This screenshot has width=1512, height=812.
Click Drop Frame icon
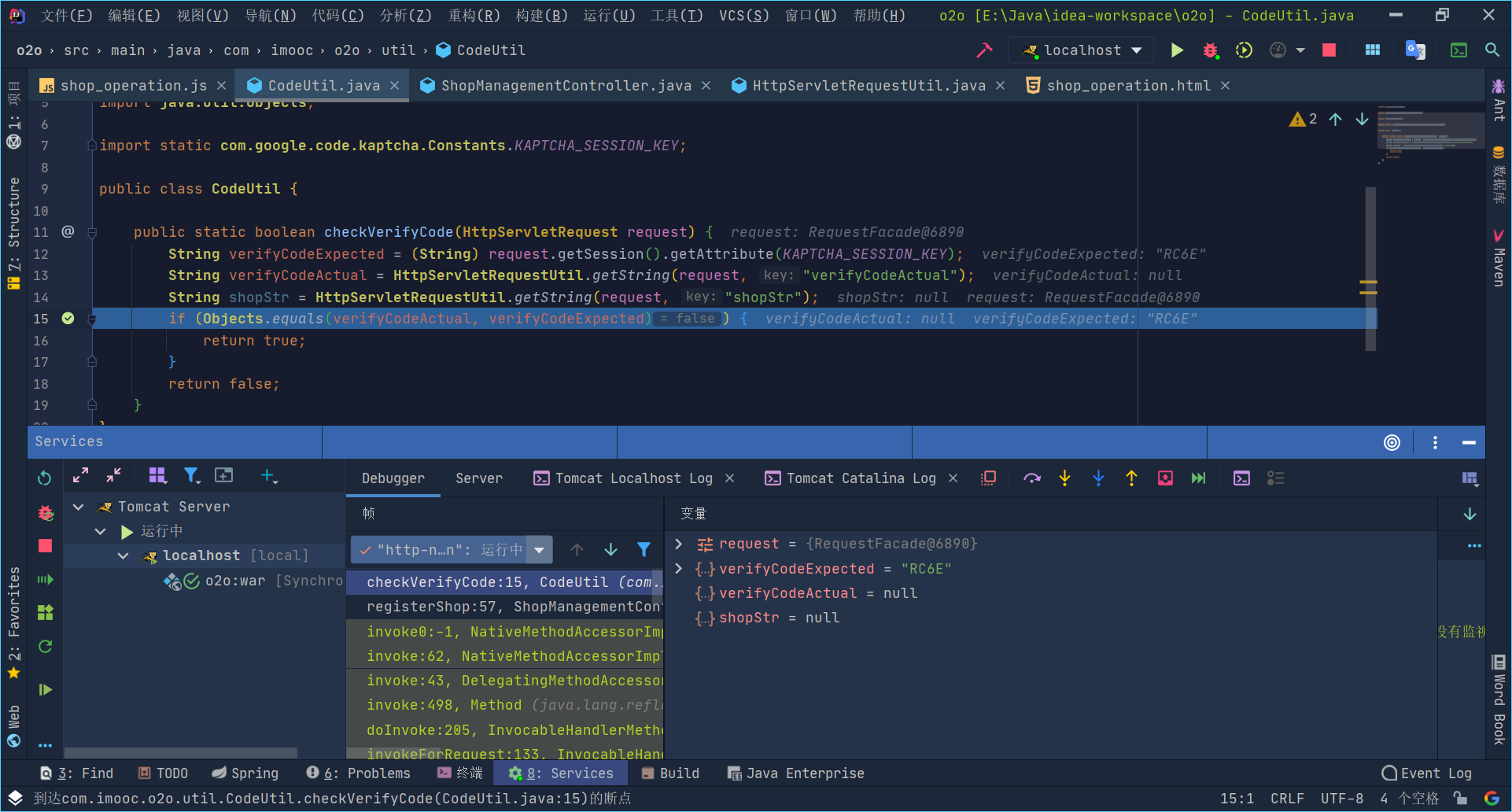coord(1165,478)
